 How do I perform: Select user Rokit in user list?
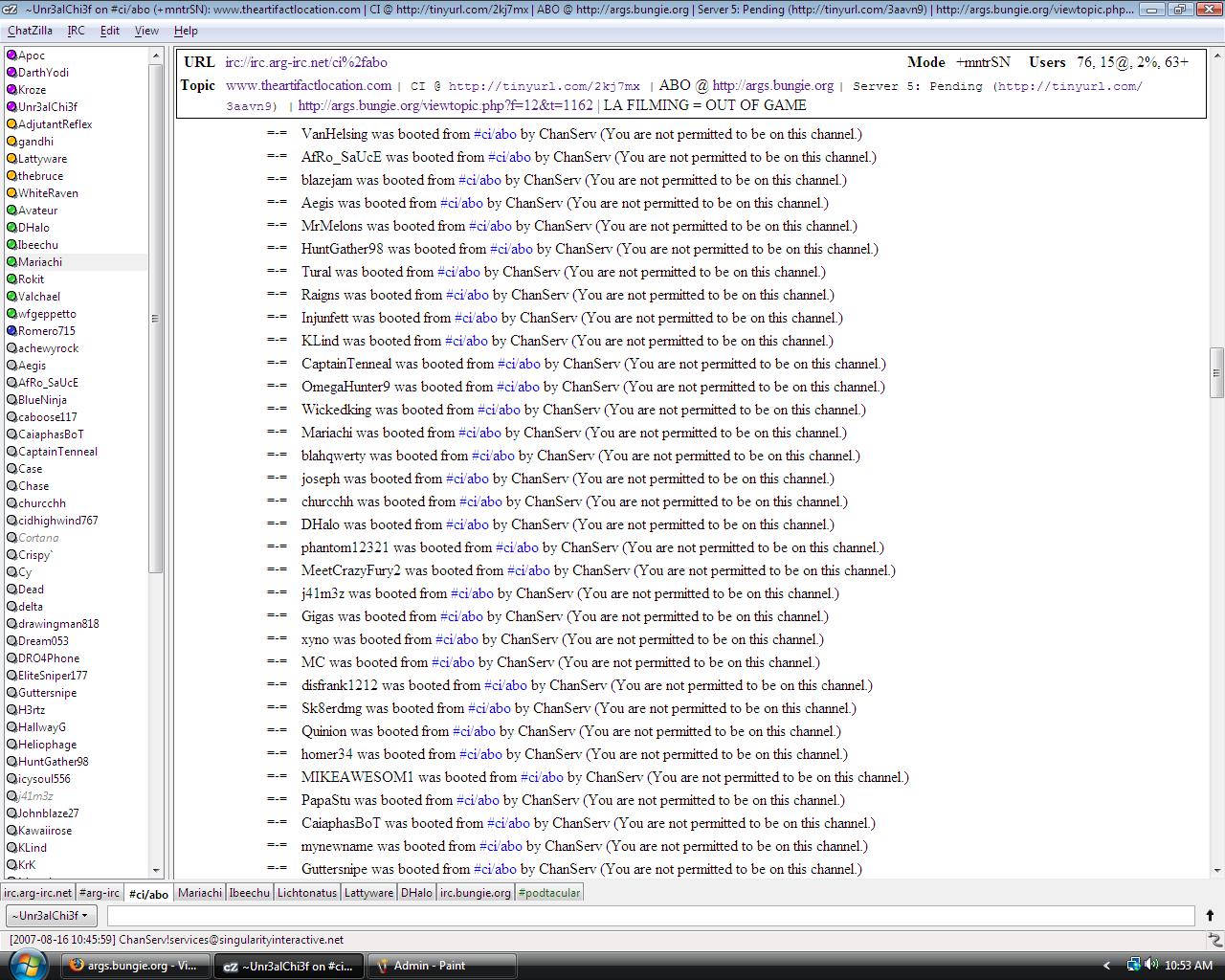[31, 279]
